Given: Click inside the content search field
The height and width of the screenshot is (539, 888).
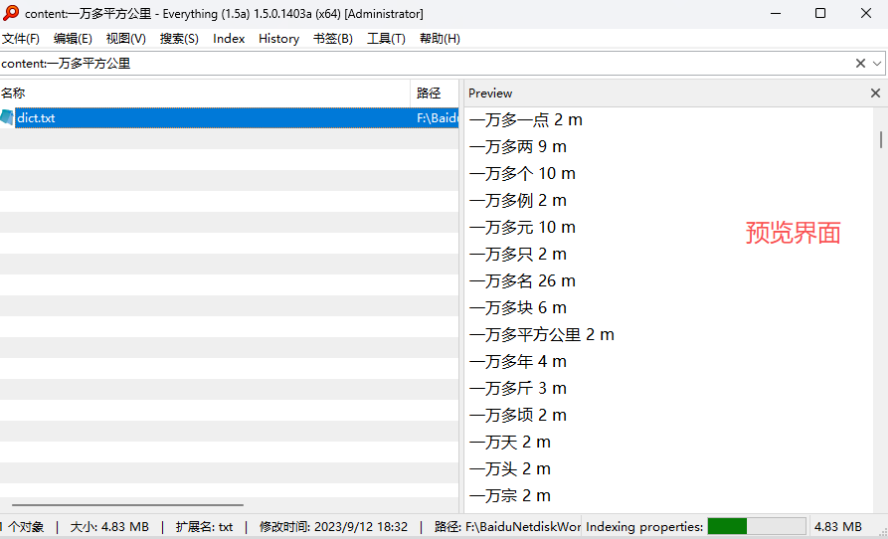Looking at the screenshot, I should click(425, 63).
